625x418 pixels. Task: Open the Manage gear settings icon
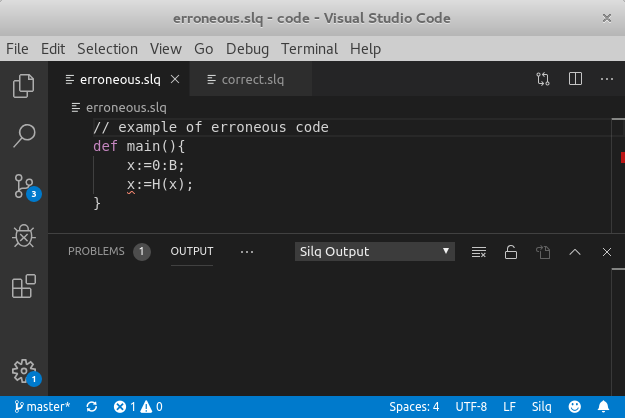(23, 370)
